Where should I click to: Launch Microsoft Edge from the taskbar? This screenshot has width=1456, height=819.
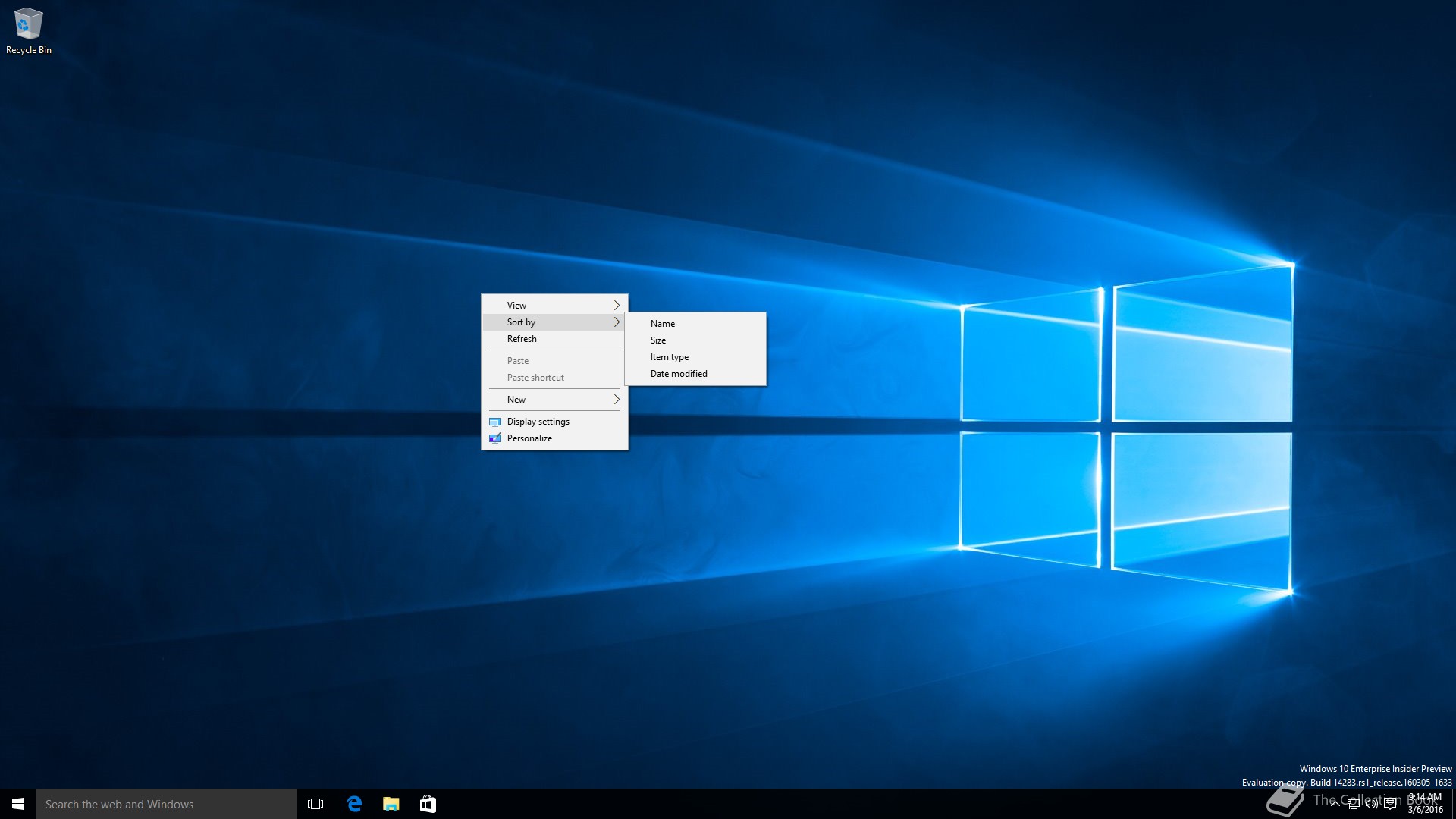(x=353, y=804)
